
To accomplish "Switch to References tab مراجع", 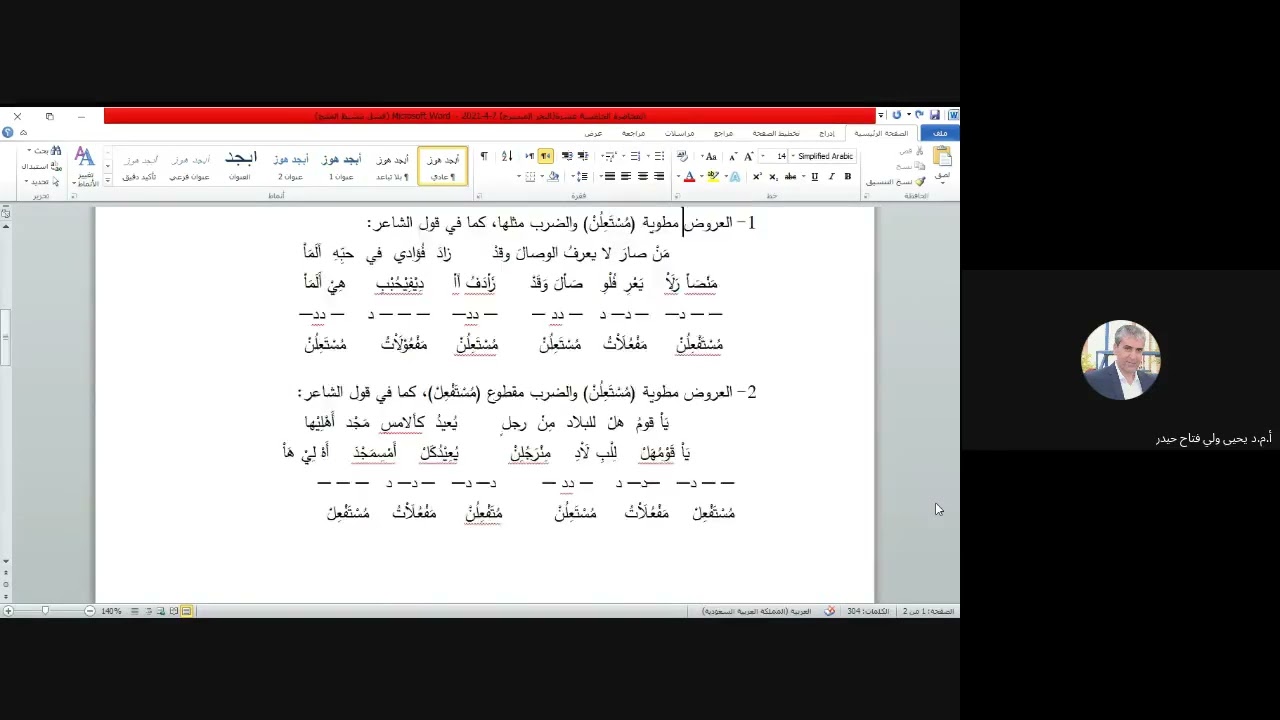I will [x=723, y=133].
